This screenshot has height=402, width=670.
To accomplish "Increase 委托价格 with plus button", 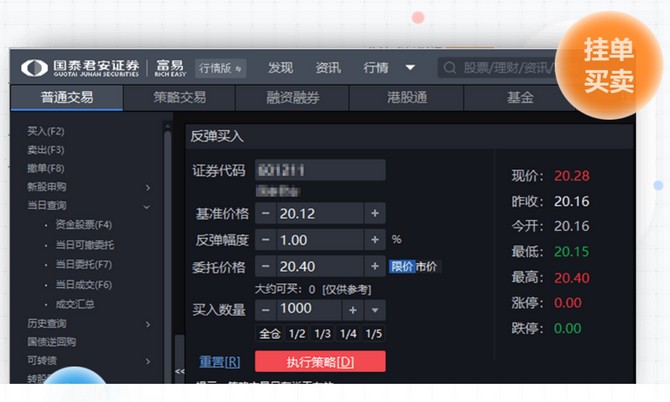I will click(x=375, y=266).
